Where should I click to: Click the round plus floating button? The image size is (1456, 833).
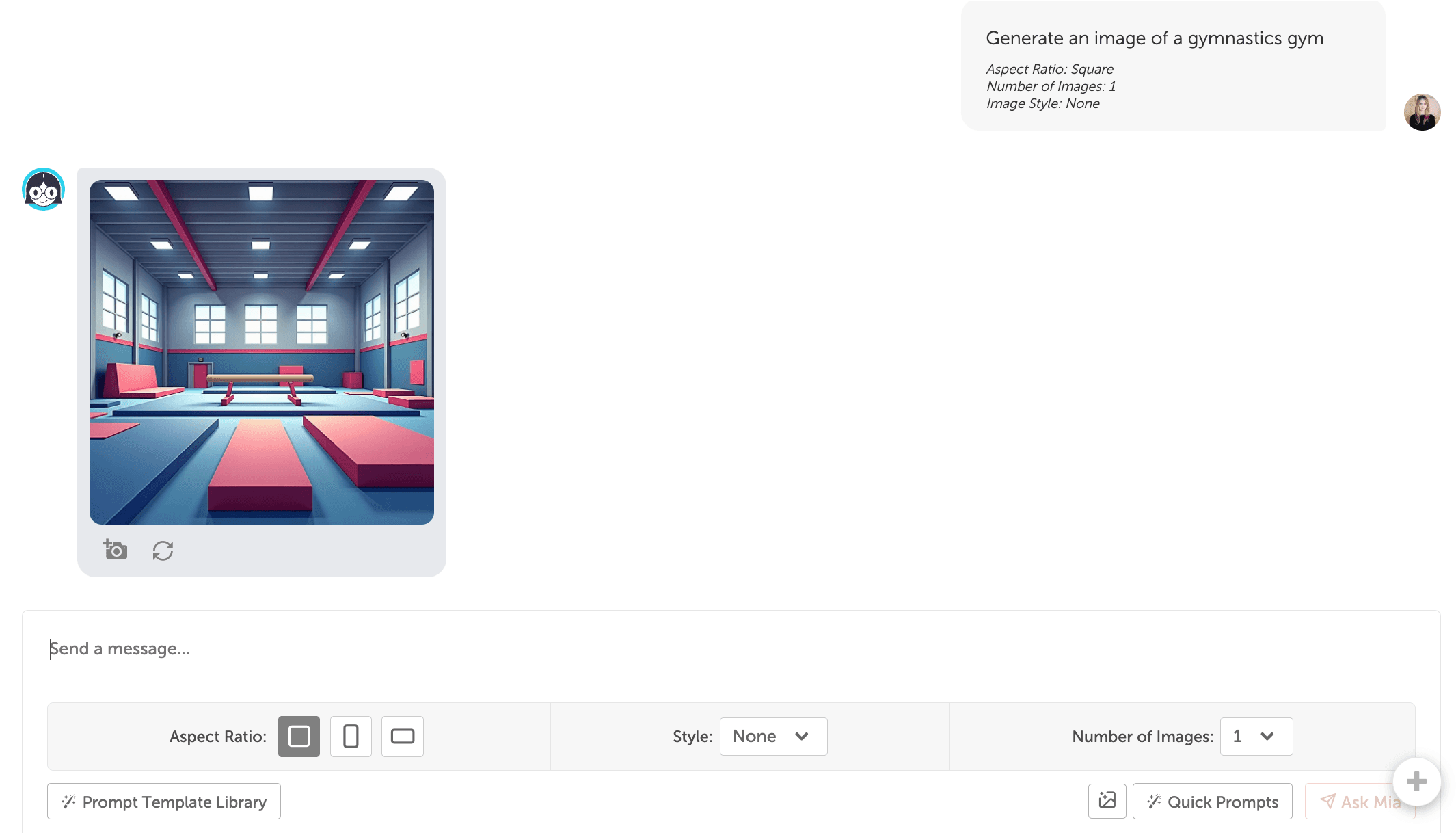point(1416,781)
